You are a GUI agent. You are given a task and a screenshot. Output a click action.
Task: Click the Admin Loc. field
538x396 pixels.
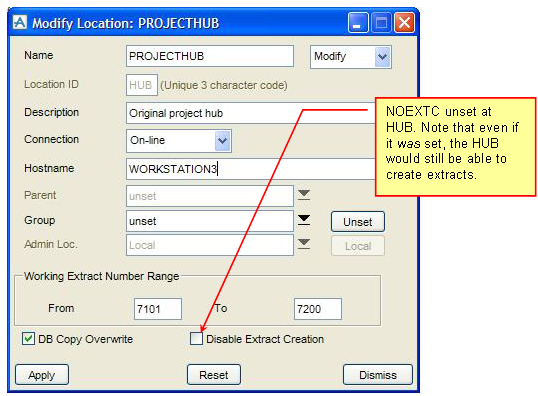[210, 245]
